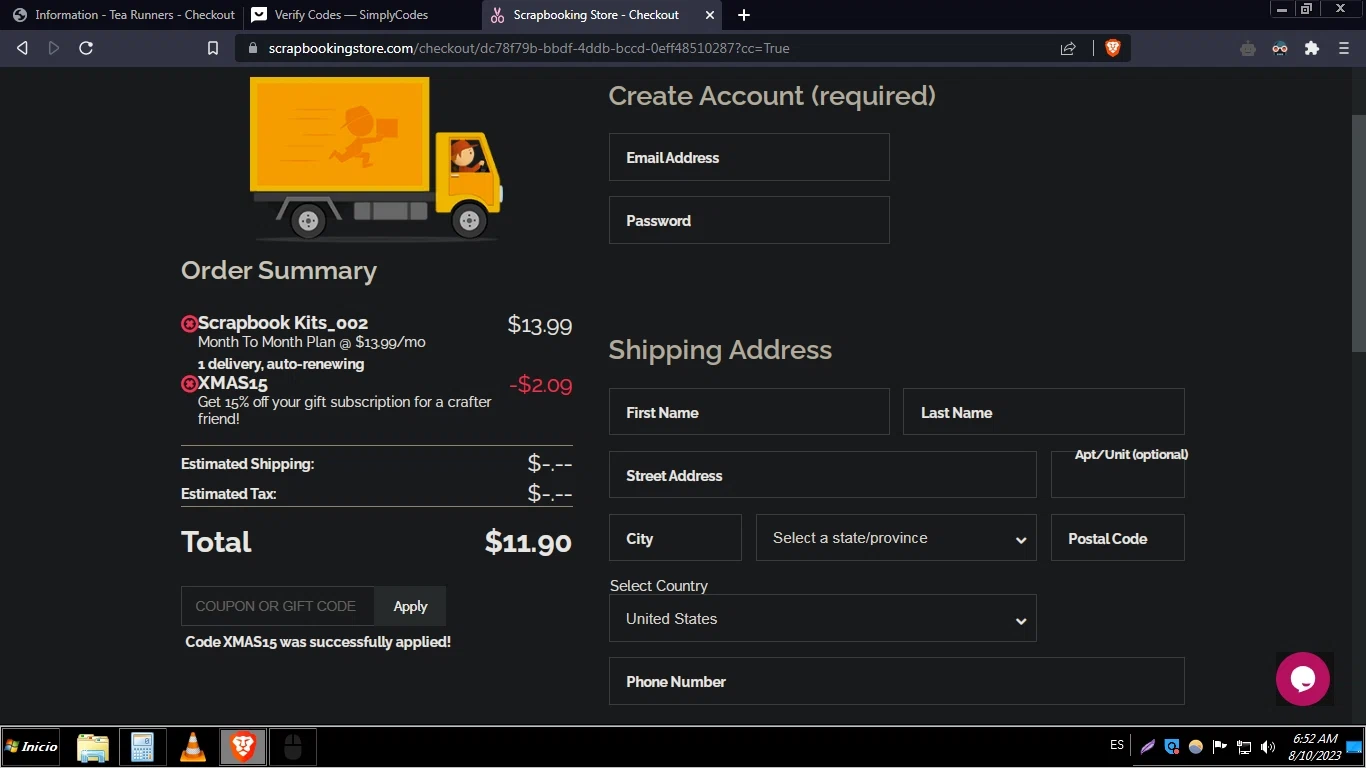Click 'Code XMAS15 was successfully applied!' message
The image size is (1366, 768).
(318, 642)
